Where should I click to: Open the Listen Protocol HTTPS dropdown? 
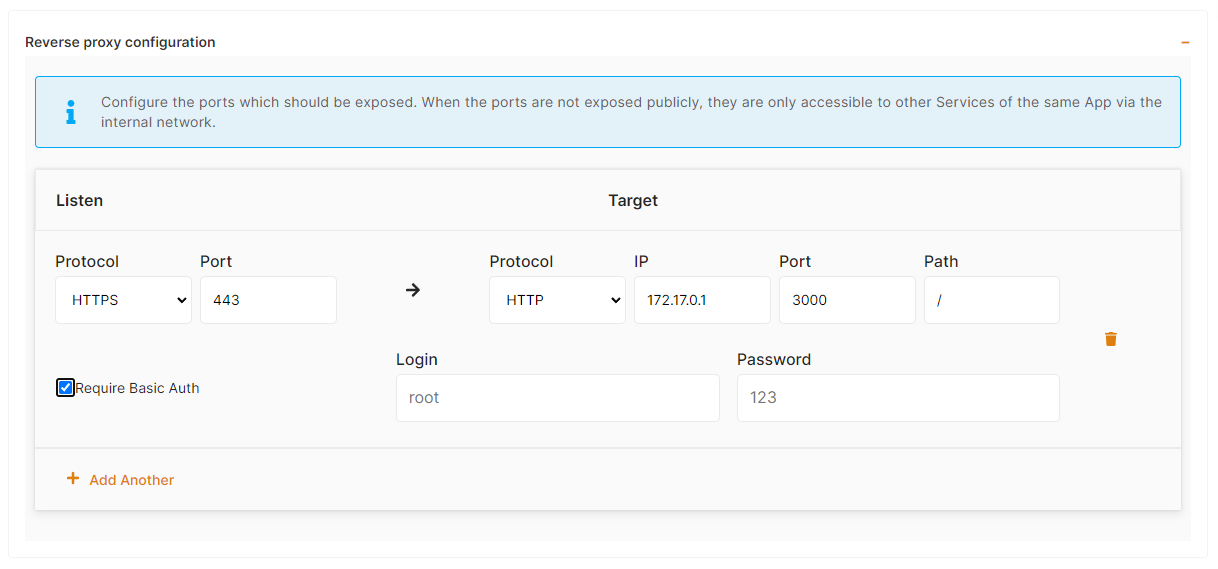pyautogui.click(x=123, y=300)
